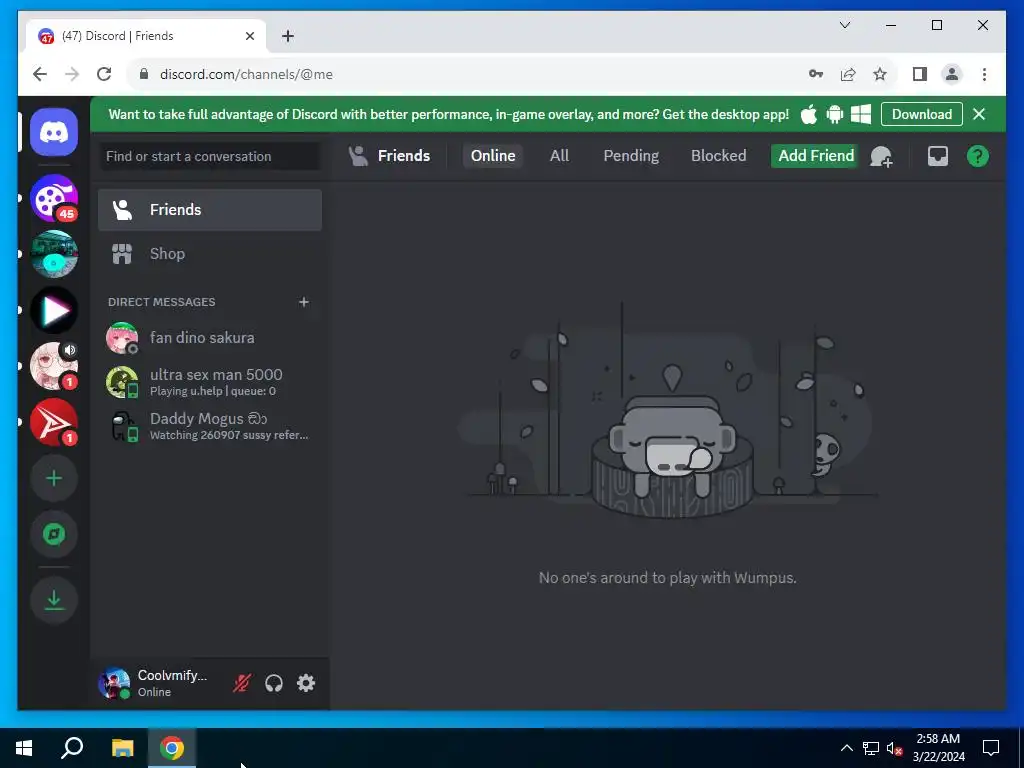Reload the page
The image size is (1024, 768).
click(x=104, y=74)
